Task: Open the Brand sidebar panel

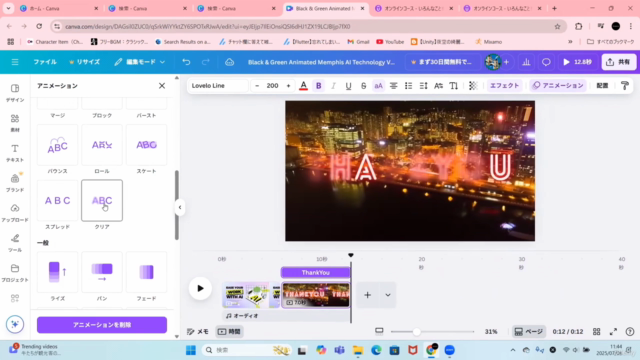Action: (15, 182)
